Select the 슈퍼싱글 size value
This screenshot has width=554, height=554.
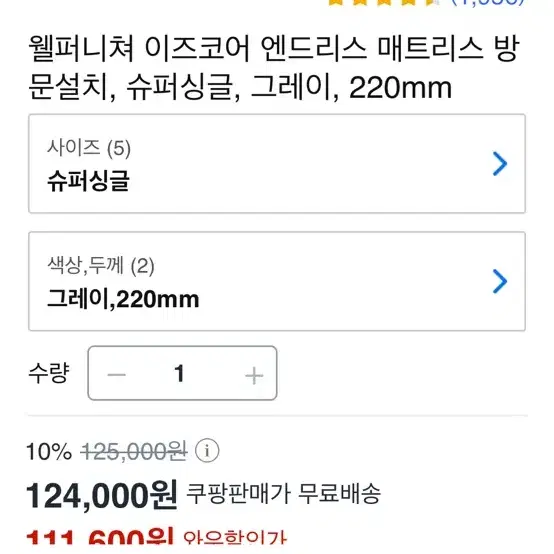pyautogui.click(x=88, y=181)
